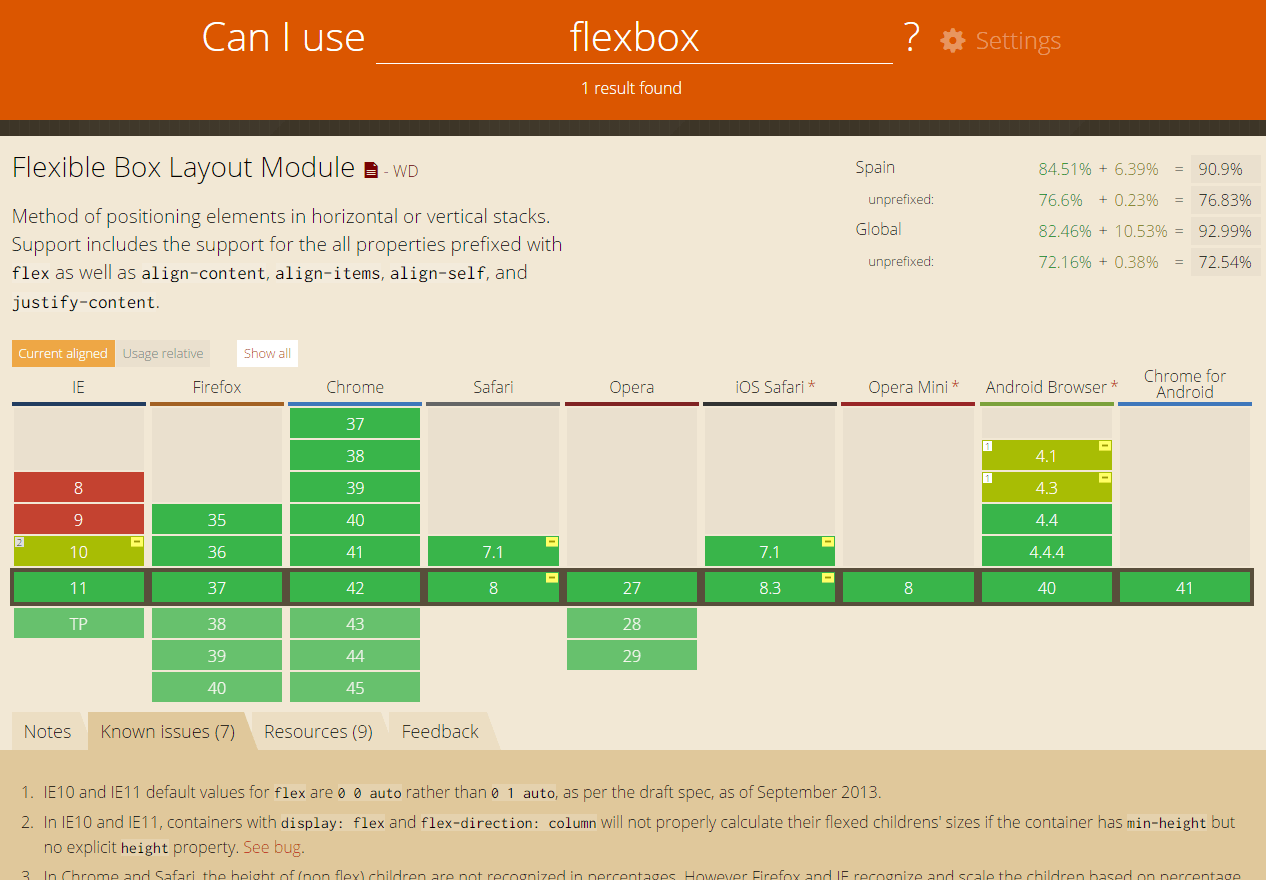The height and width of the screenshot is (880, 1266).
Task: Click the Opera 28 cell
Action: click(x=632, y=623)
